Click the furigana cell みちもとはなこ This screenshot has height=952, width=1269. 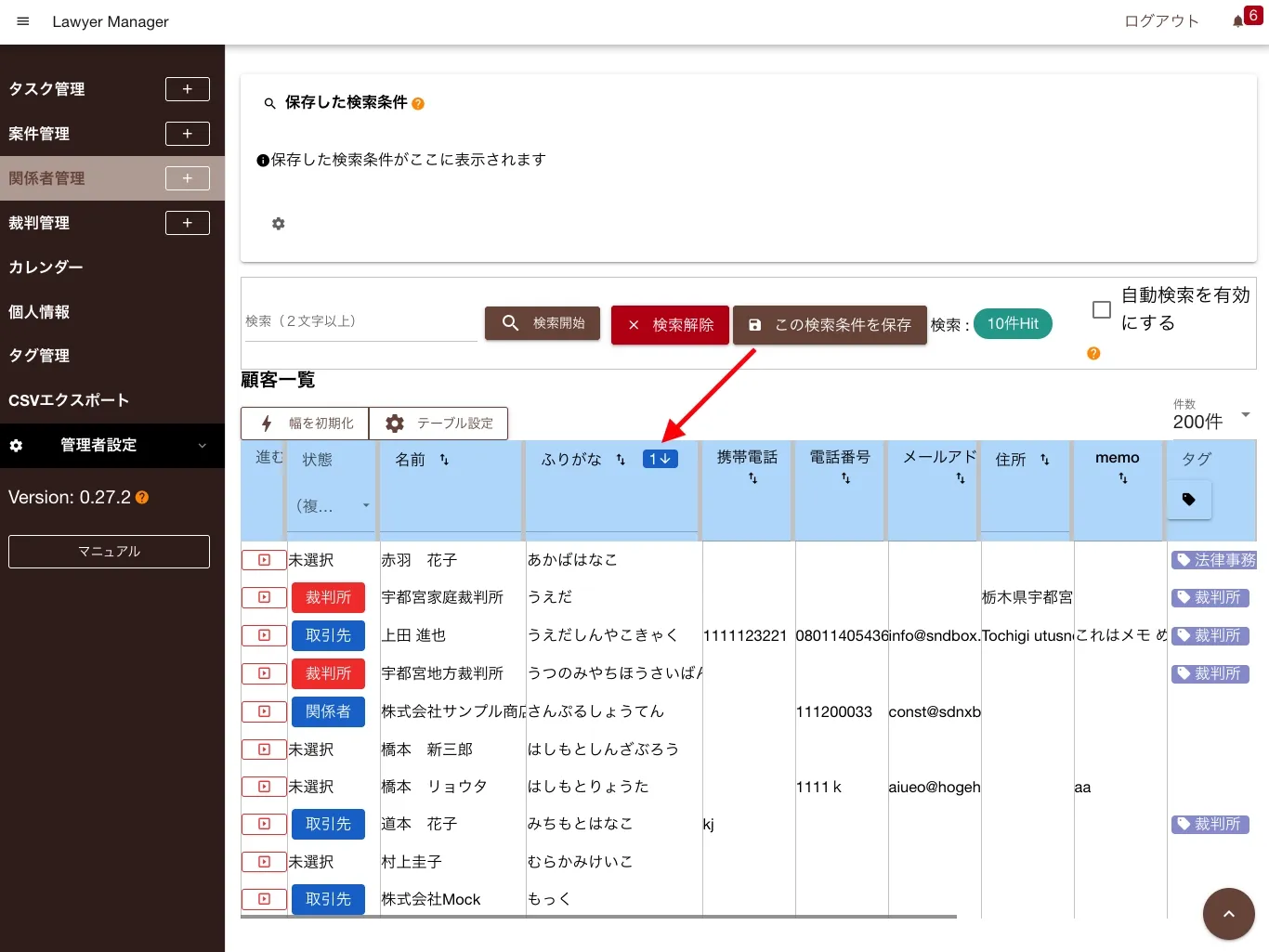581,824
